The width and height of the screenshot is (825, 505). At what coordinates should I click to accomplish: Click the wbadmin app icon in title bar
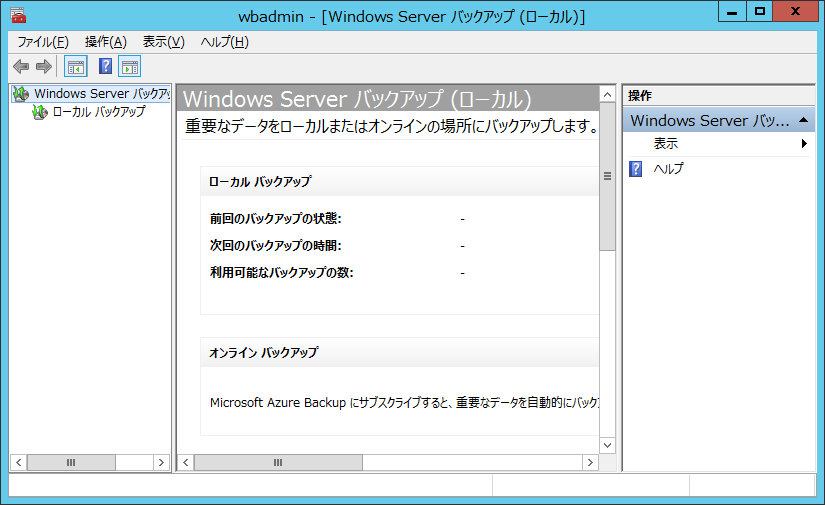(x=18, y=15)
